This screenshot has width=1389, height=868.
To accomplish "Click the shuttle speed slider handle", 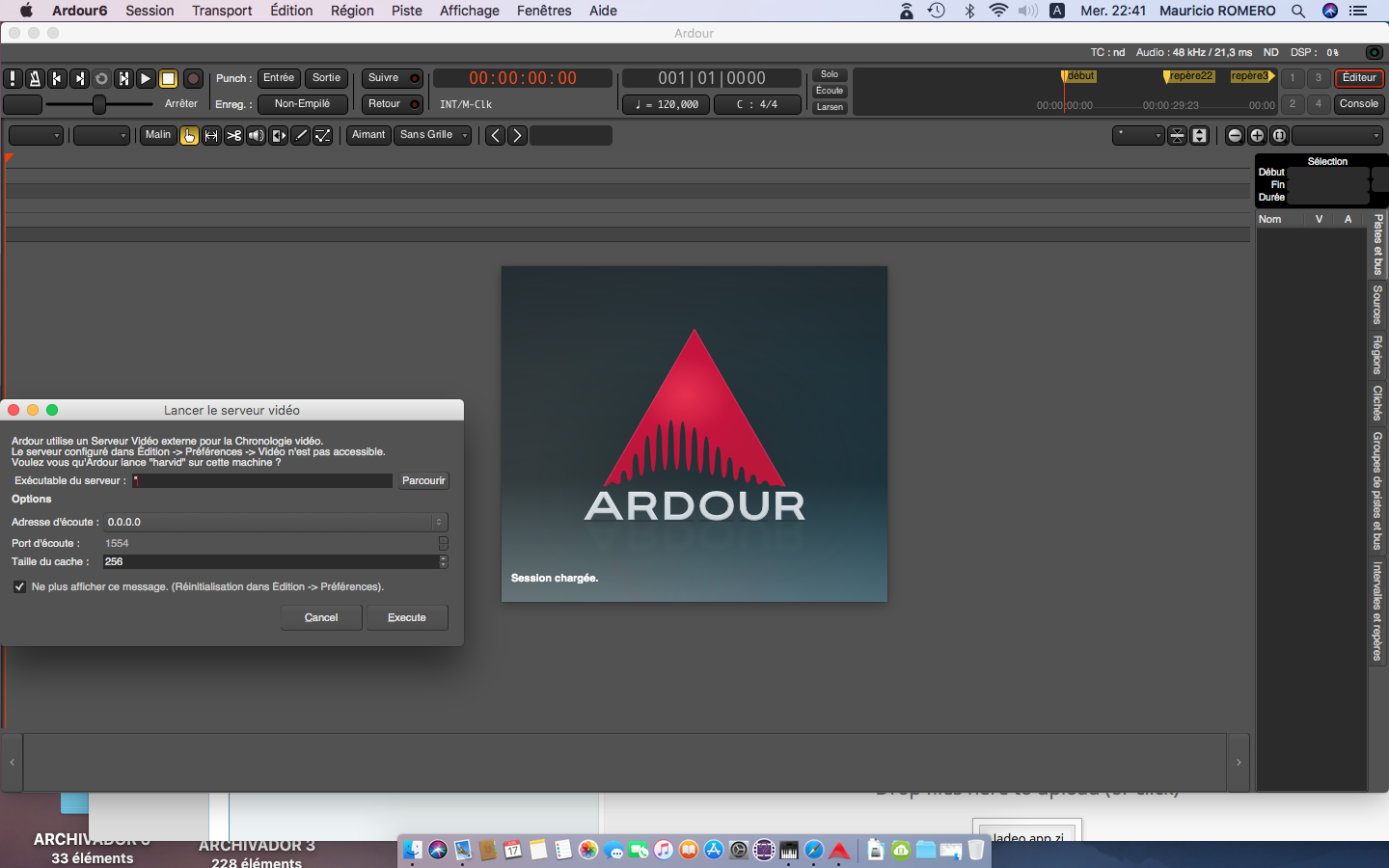I will (x=98, y=104).
